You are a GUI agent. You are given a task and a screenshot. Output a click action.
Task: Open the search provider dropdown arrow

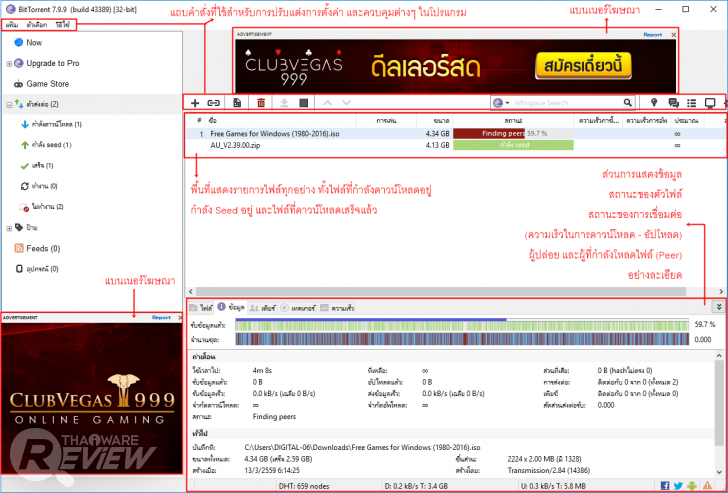tap(507, 103)
